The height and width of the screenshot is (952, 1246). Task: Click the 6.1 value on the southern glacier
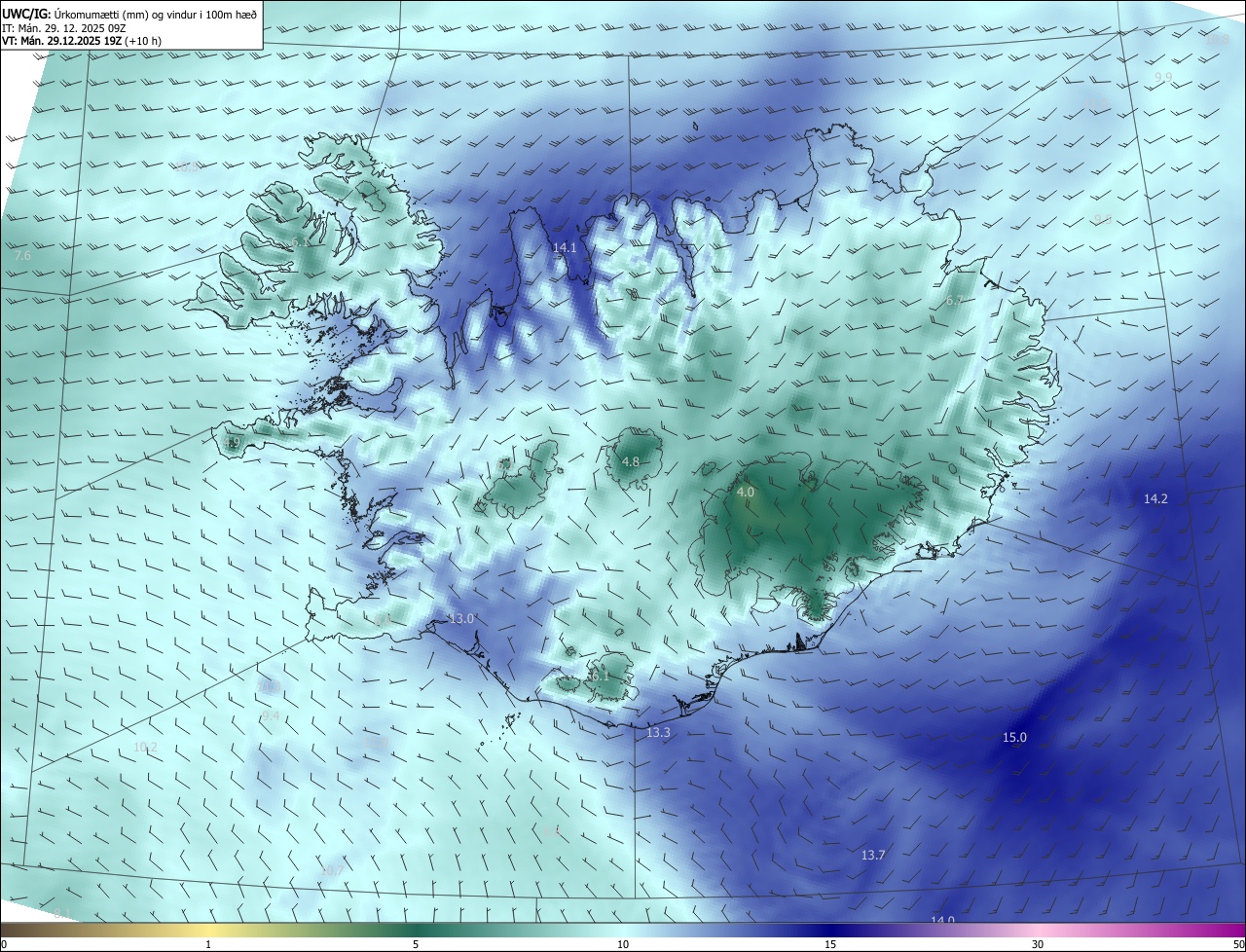(599, 676)
